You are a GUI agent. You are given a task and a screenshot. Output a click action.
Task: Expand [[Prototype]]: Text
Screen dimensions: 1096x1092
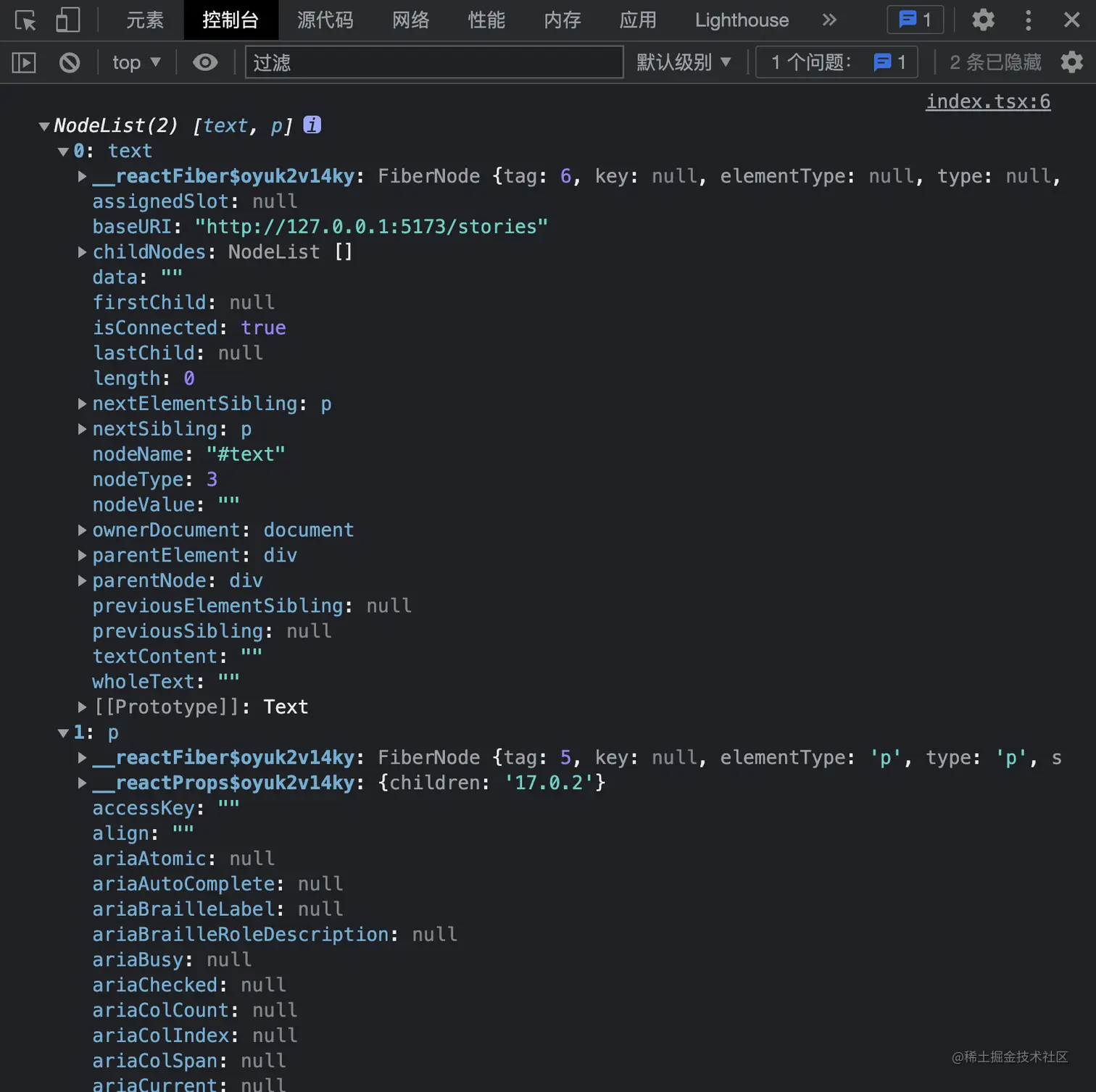click(x=82, y=707)
